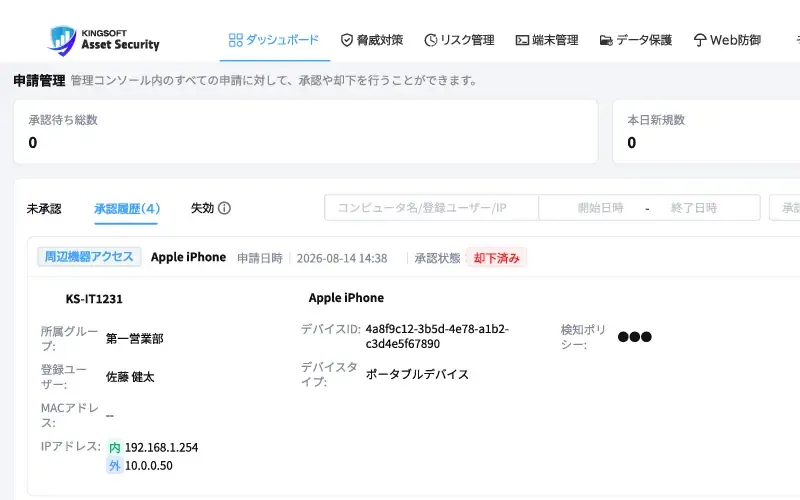Click the Web防御 umbrella icon
800x500 pixels.
point(700,40)
